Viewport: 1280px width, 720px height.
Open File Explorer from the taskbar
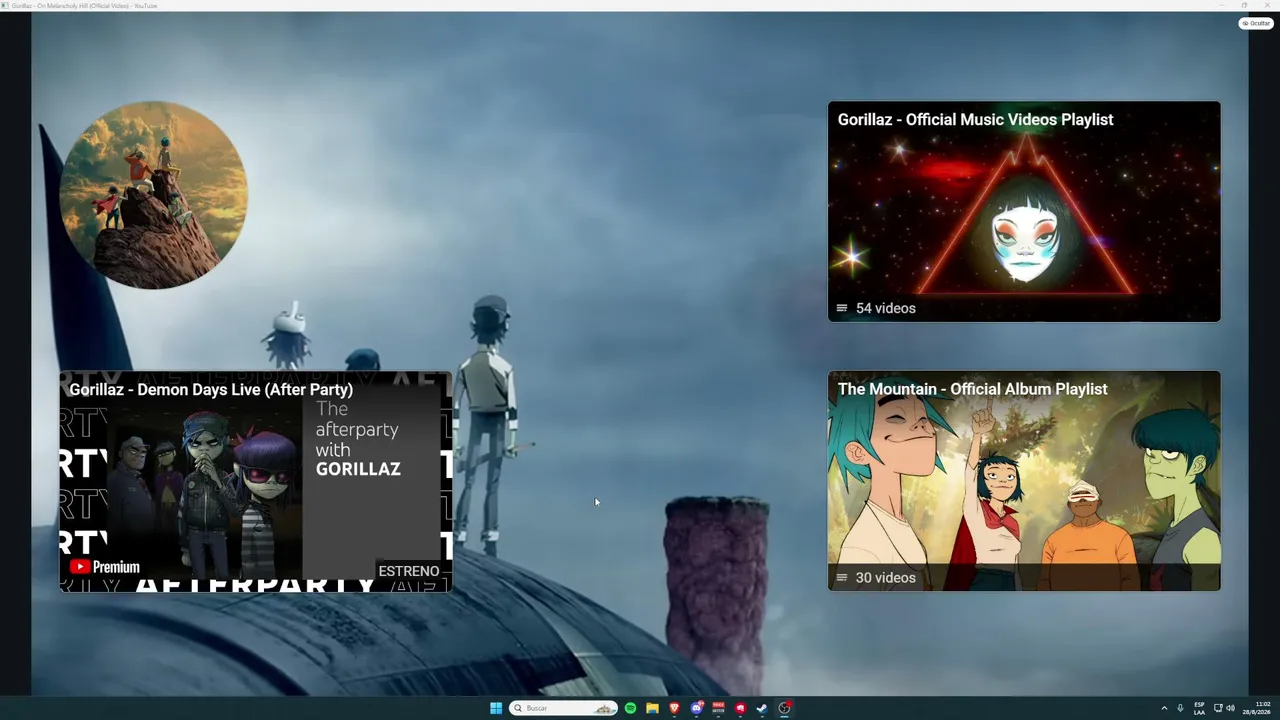652,708
